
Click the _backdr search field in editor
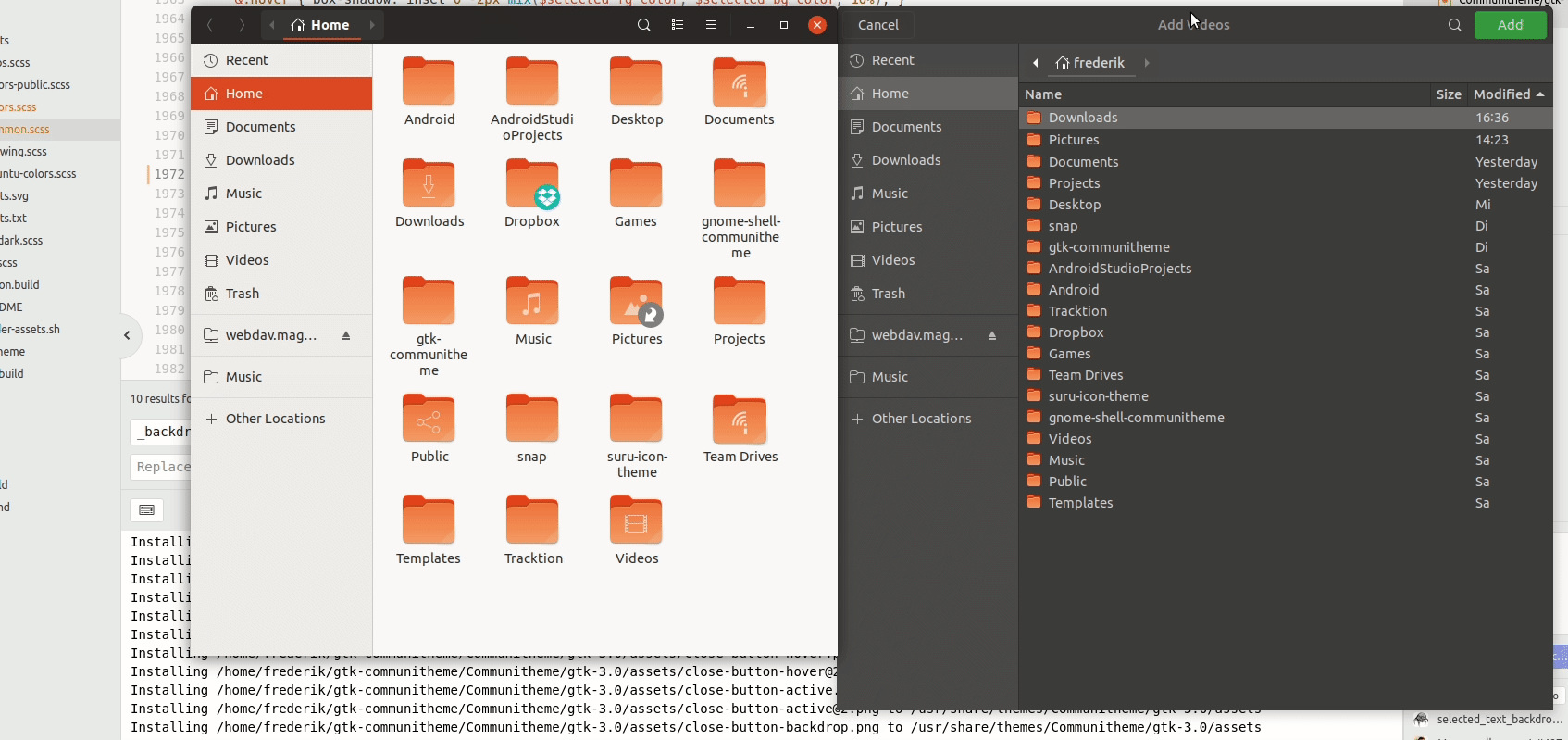tap(161, 431)
